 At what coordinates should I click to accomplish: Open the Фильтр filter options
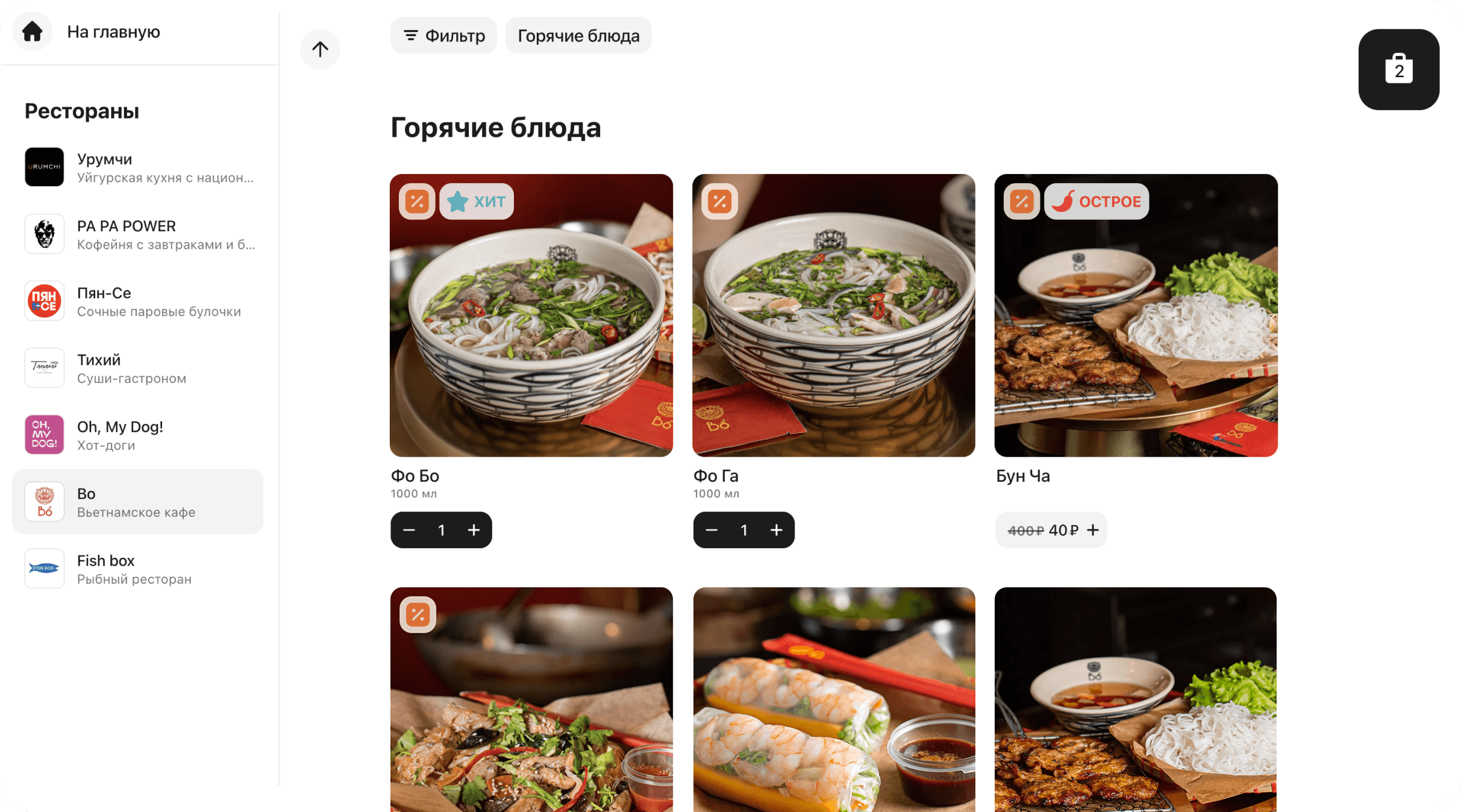pos(444,36)
